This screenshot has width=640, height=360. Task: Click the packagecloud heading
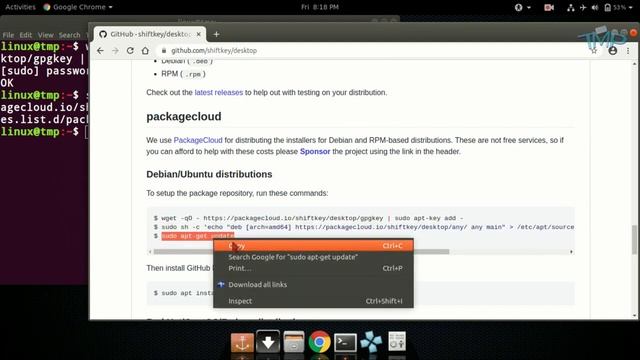(184, 117)
